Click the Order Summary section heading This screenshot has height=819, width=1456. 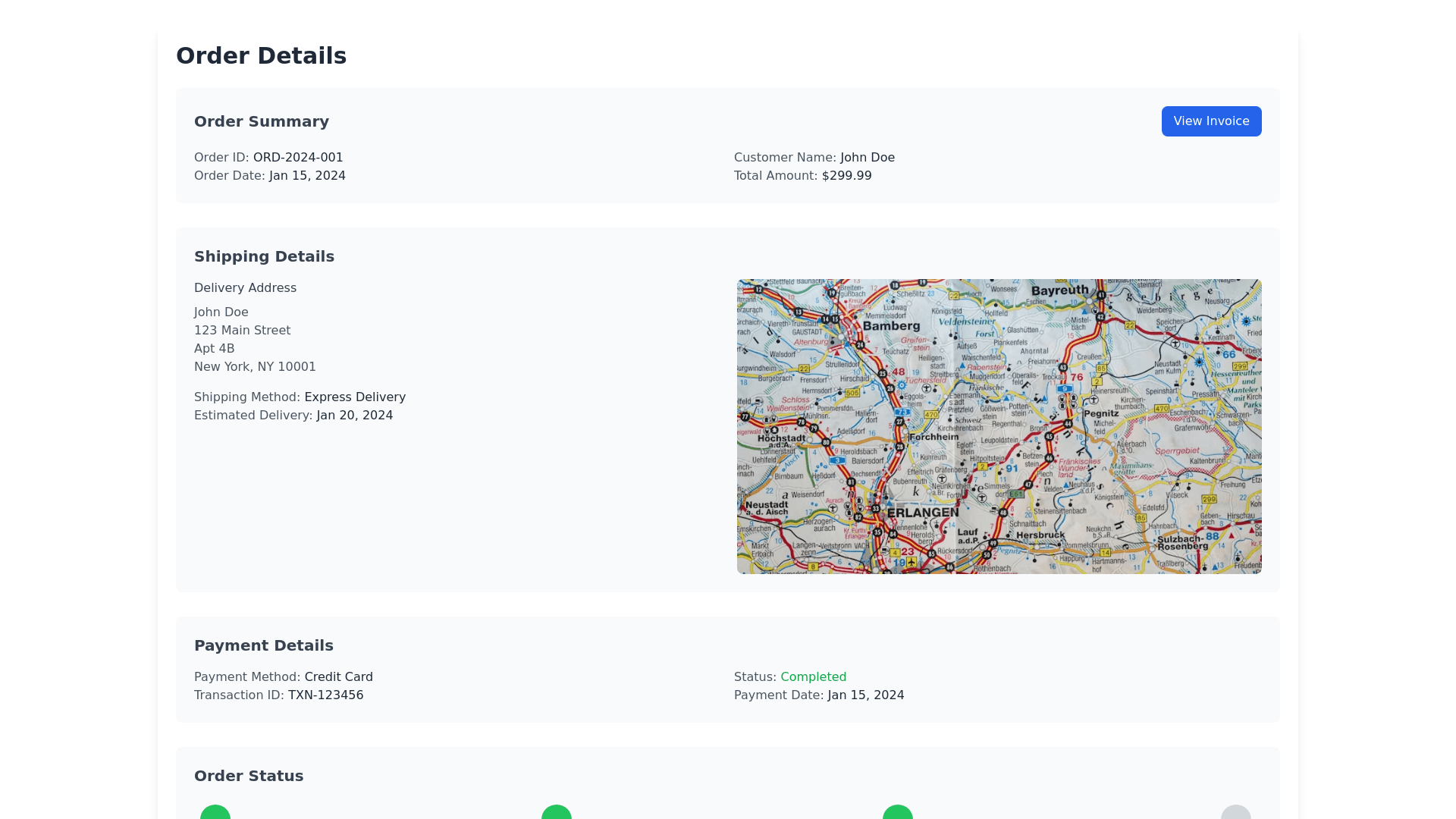[261, 122]
